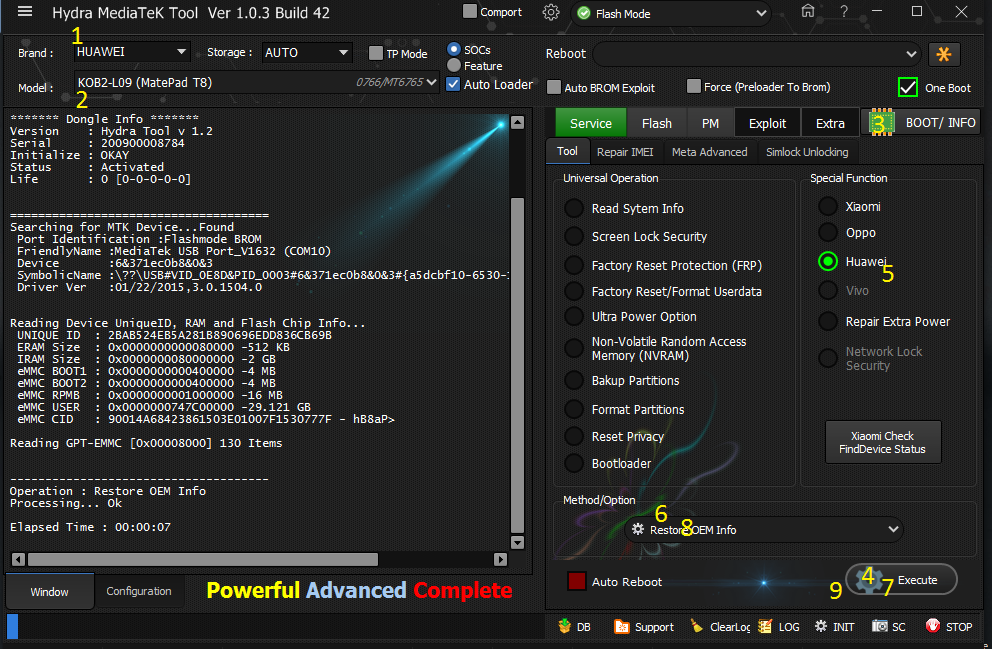The height and width of the screenshot is (649, 992).
Task: Click the orange asterisk reboot button
Action: pos(944,54)
